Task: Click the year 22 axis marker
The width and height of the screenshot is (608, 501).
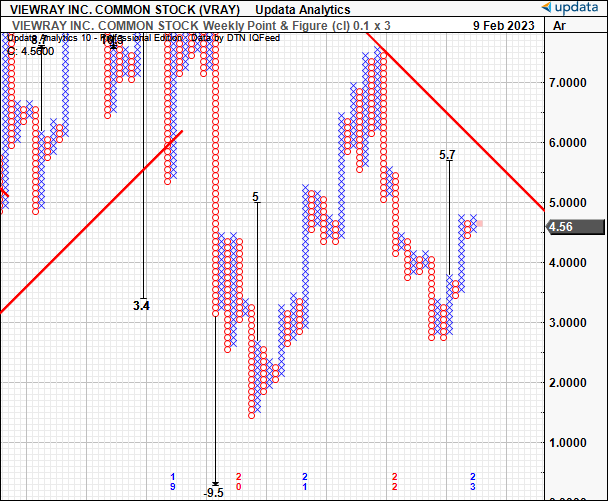Action: 395,481
